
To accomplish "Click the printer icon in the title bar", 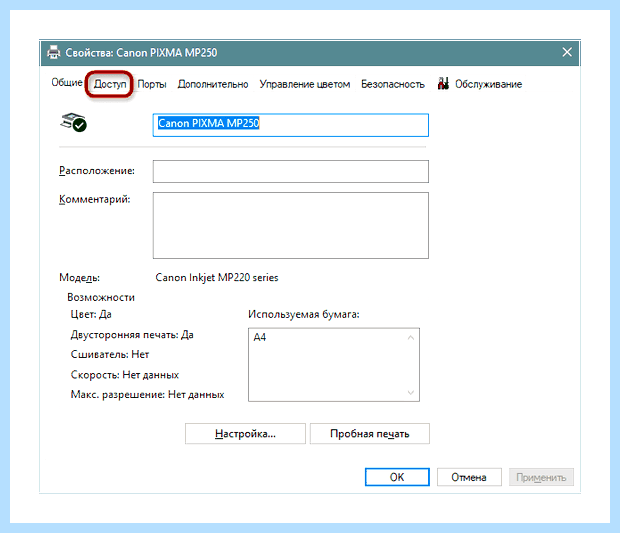I will 53,52.
